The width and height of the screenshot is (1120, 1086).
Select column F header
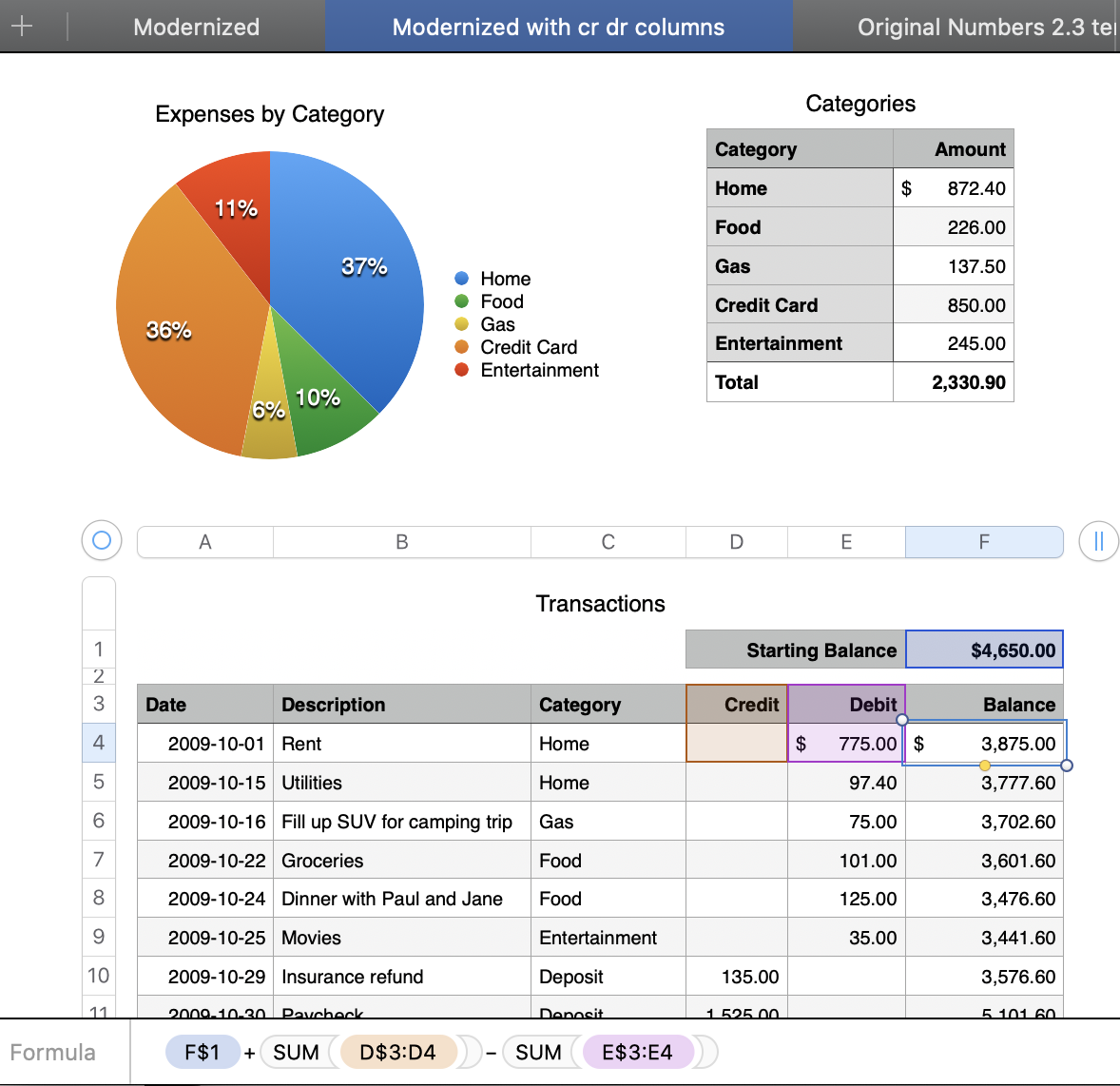[984, 542]
